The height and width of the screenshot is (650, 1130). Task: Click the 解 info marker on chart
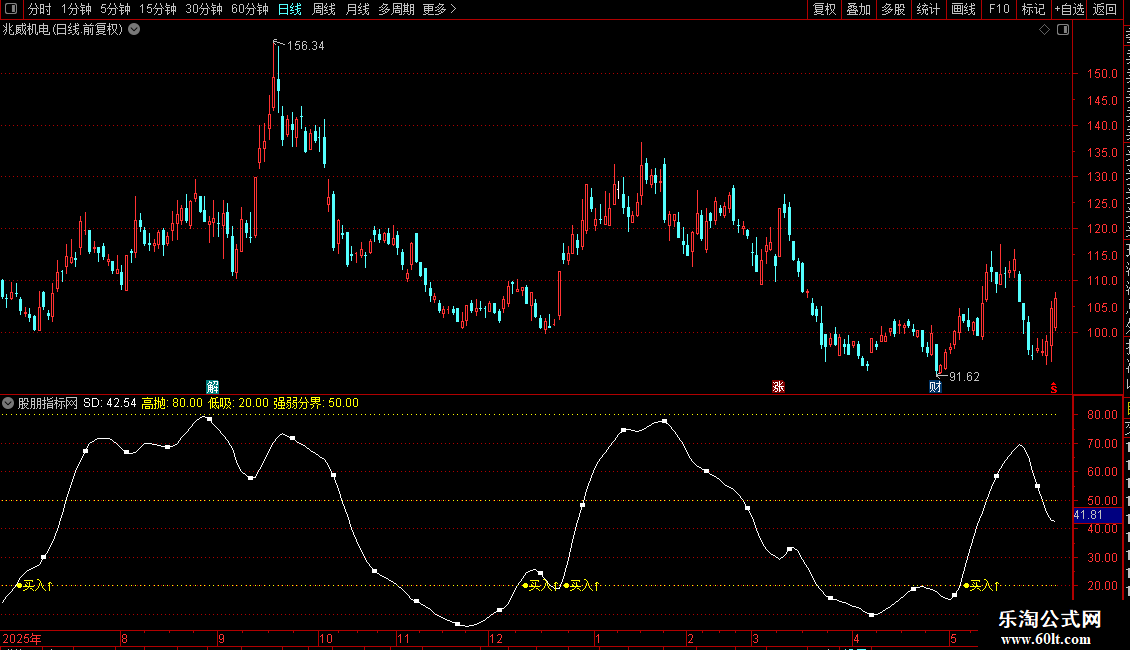[213, 386]
